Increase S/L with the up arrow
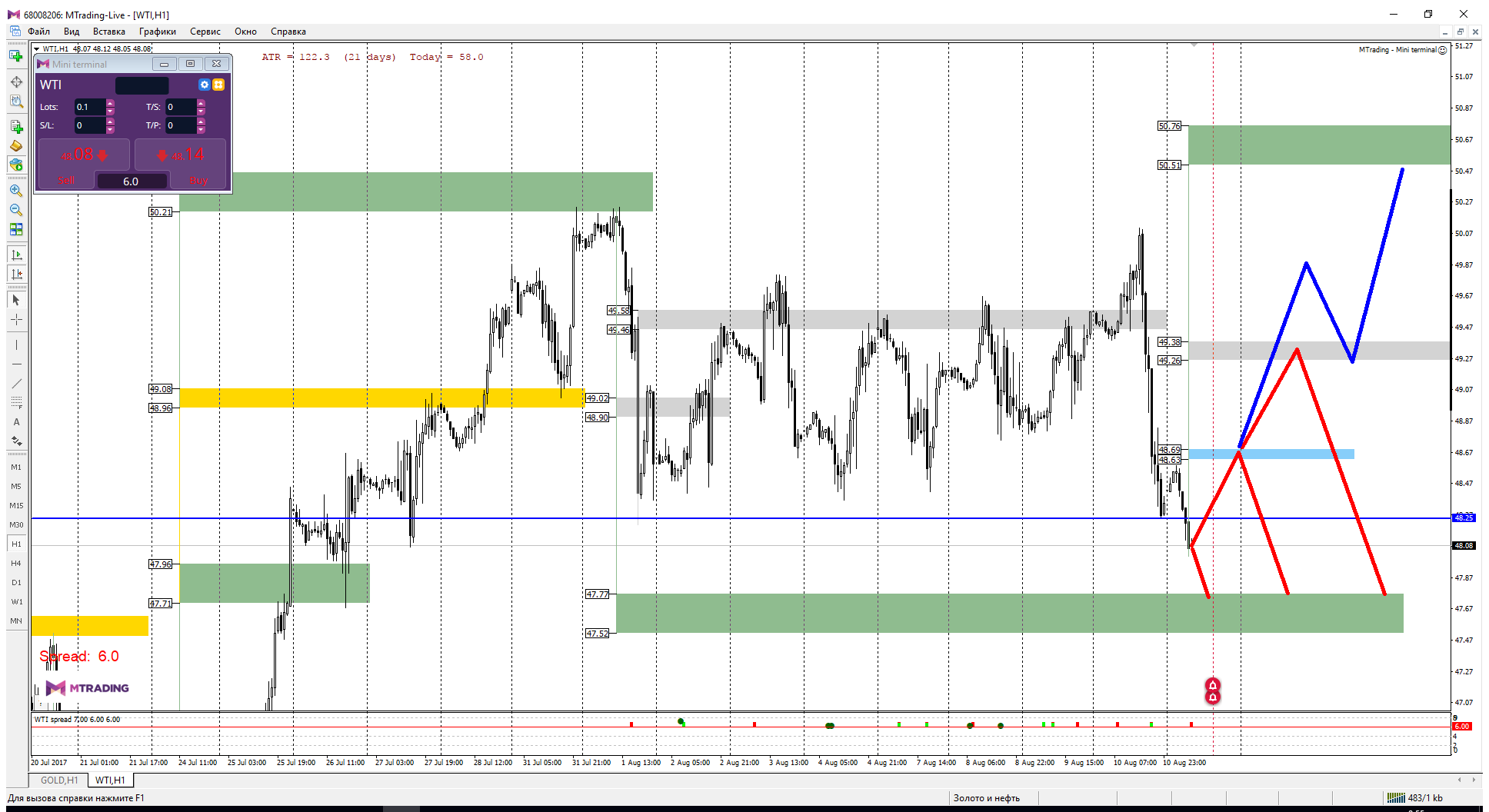The height and width of the screenshot is (812, 1489). pos(110,121)
